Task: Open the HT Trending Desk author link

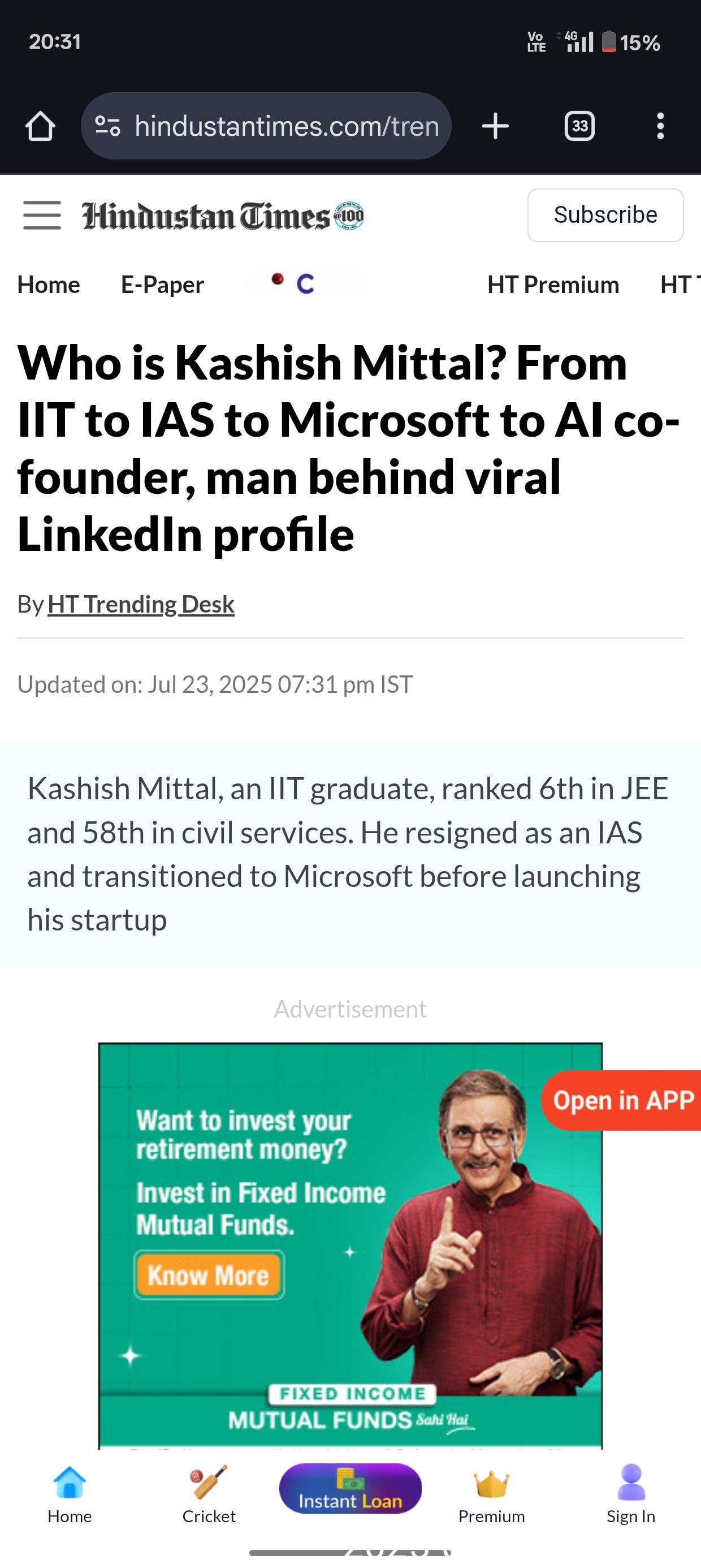Action: tap(141, 605)
